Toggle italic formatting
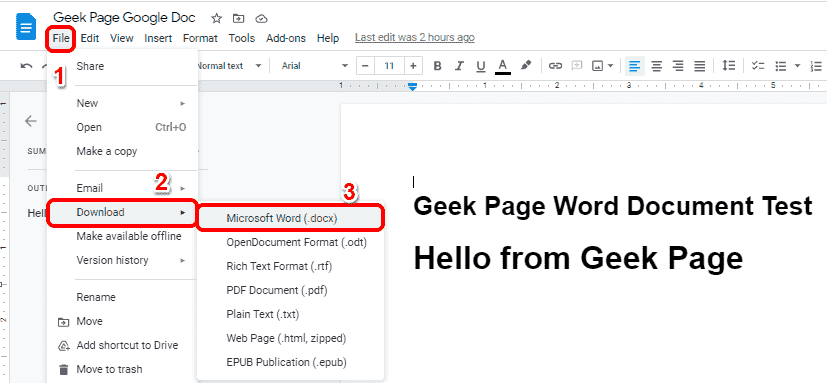Viewport: 827px width, 383px height. click(459, 66)
